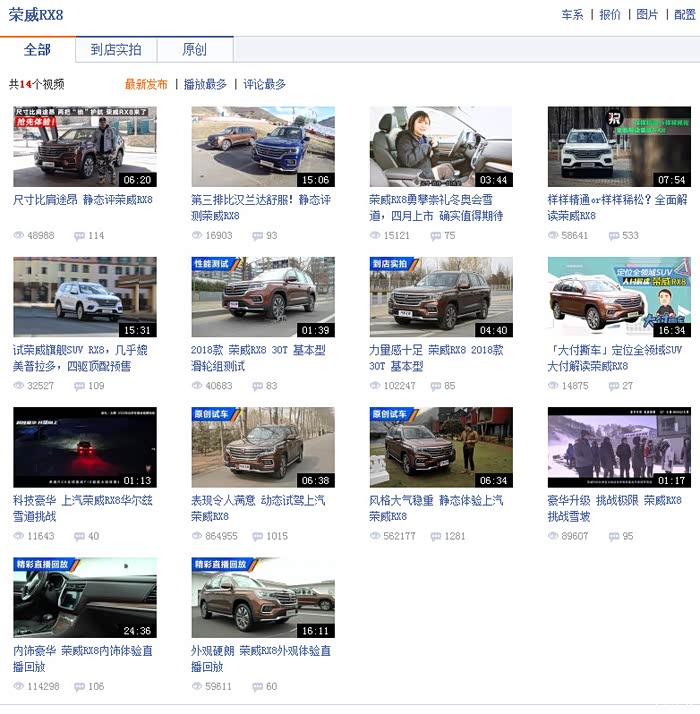The height and width of the screenshot is (714, 700).
Task: Click comment icon next to 533
Action: click(613, 236)
